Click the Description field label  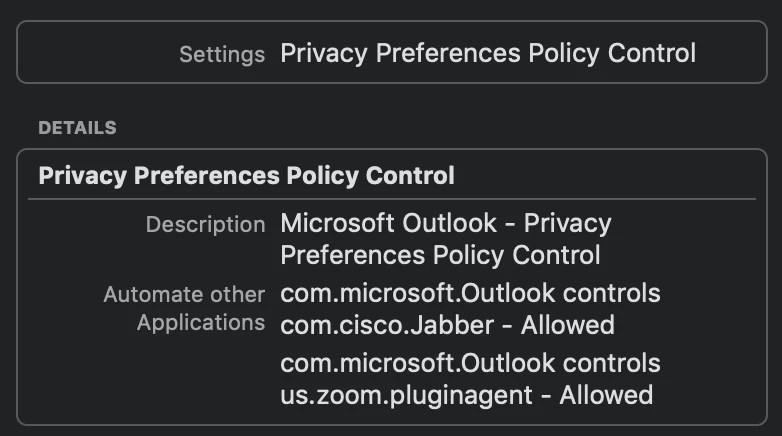coord(205,224)
